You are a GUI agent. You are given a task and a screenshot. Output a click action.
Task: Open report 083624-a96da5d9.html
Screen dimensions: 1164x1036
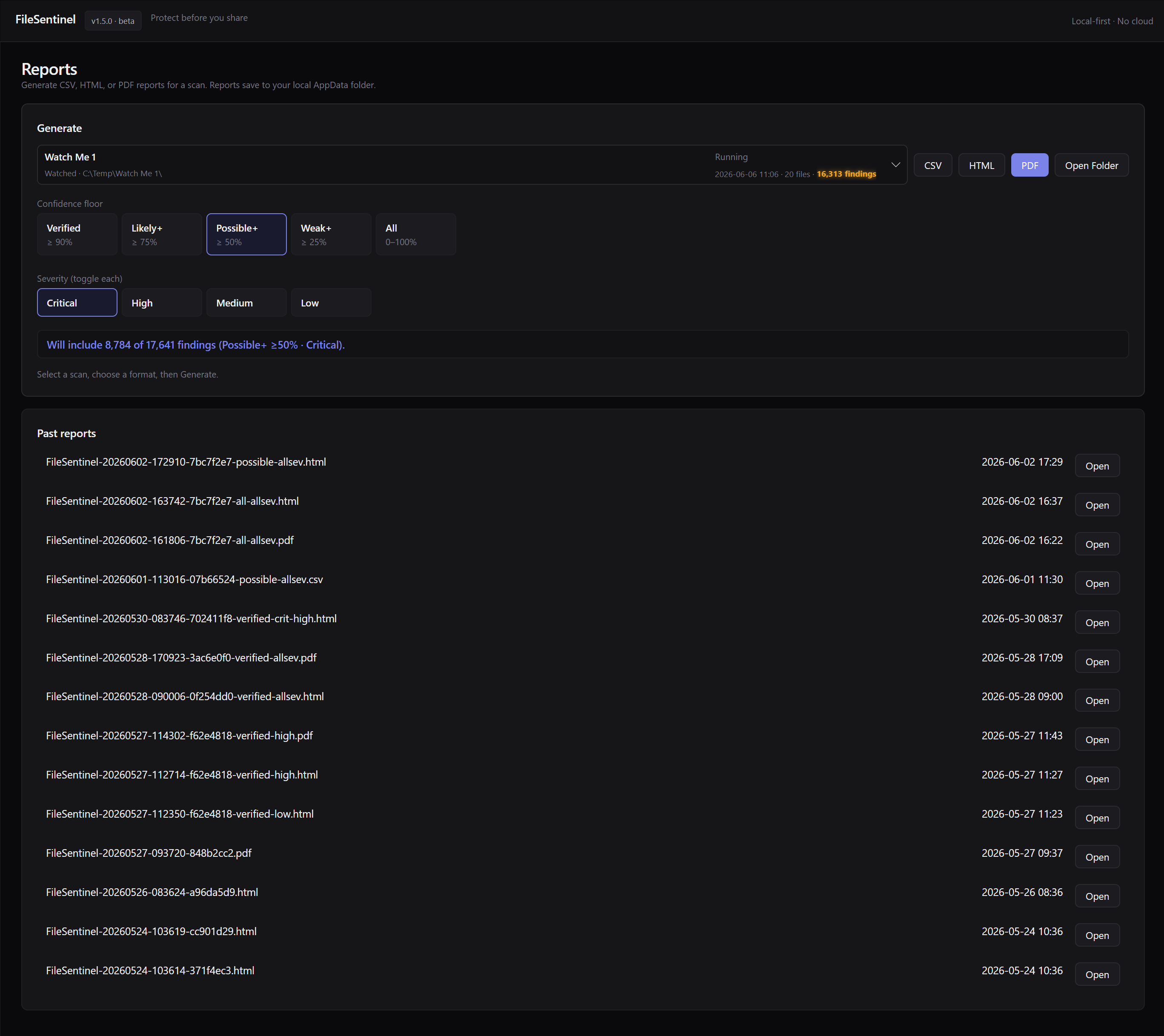click(1097, 896)
